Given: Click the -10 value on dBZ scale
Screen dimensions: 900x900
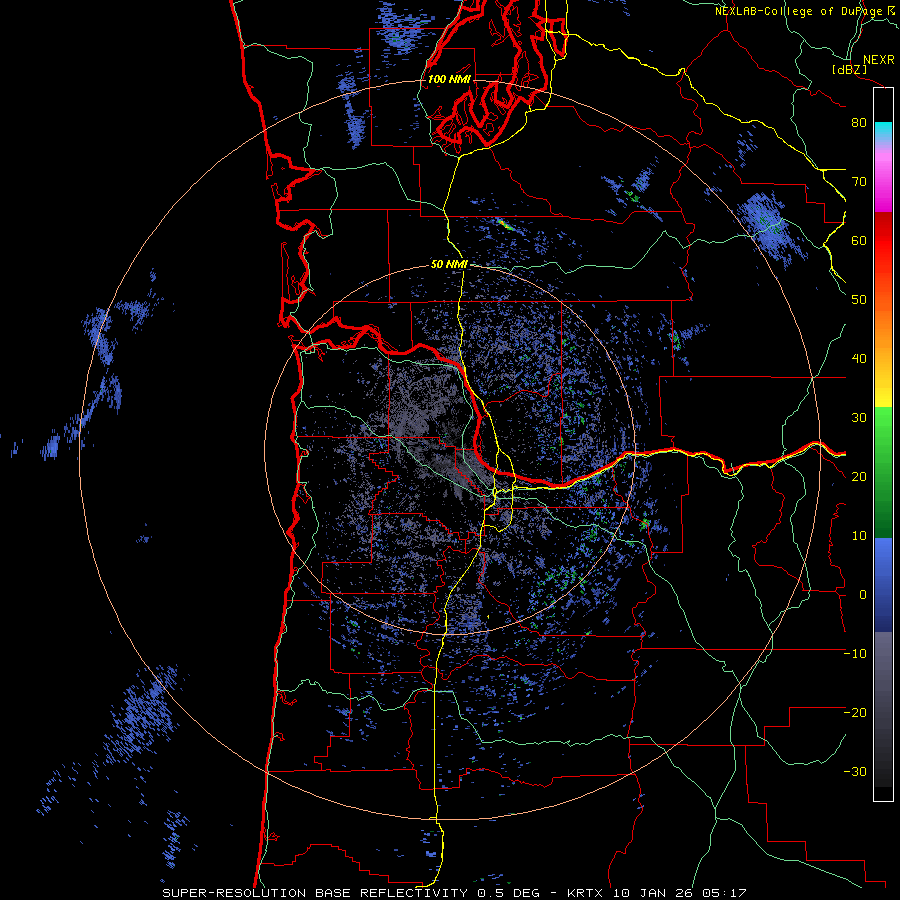Looking at the screenshot, I should point(855,654).
